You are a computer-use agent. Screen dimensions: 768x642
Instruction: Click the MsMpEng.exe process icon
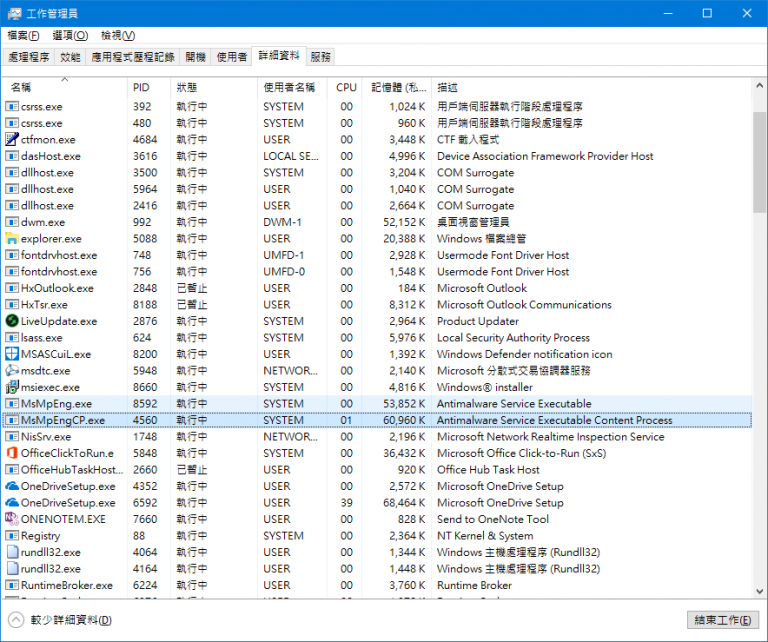tap(12, 404)
